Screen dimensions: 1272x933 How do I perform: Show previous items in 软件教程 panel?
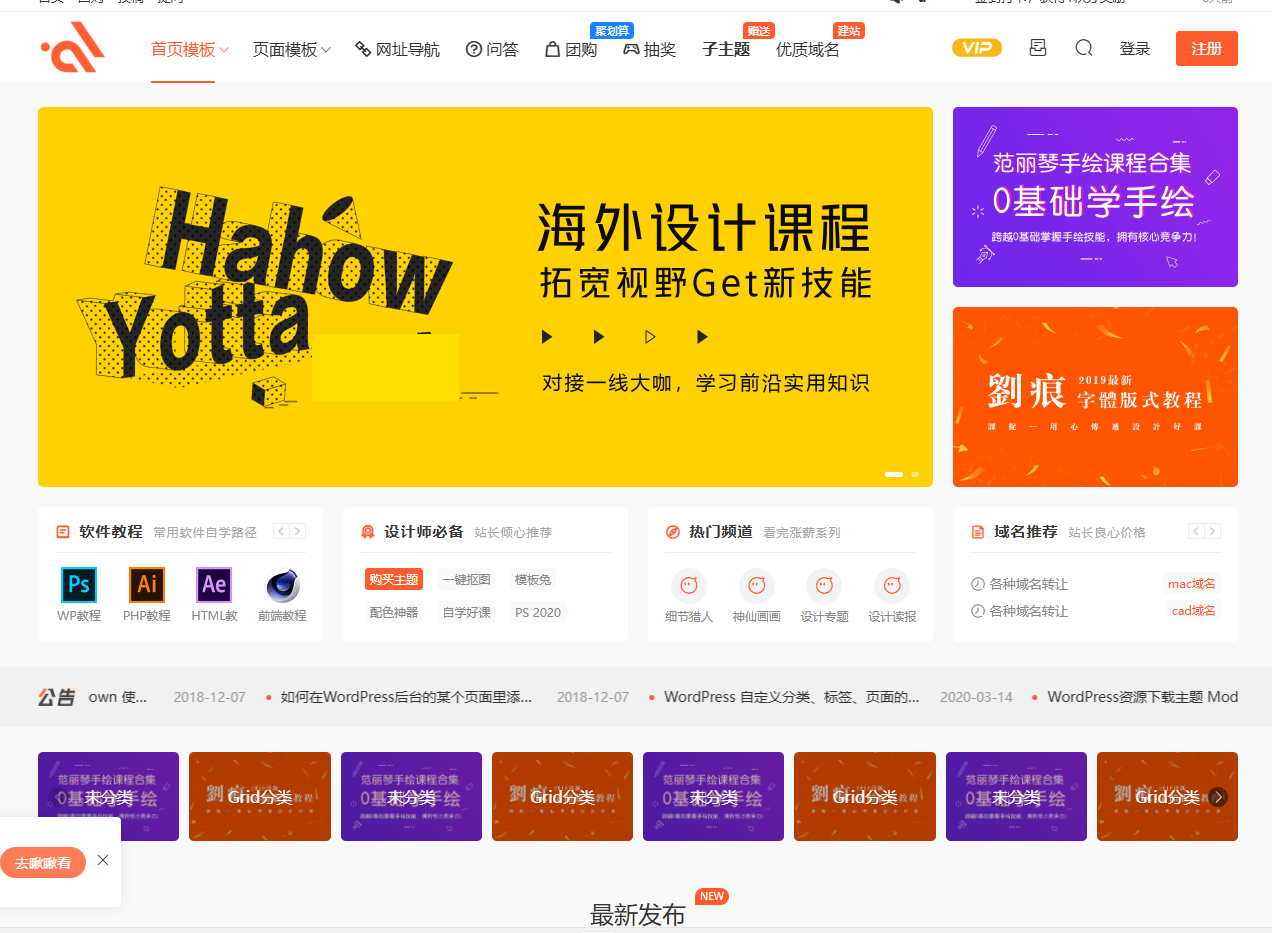pyautogui.click(x=282, y=532)
